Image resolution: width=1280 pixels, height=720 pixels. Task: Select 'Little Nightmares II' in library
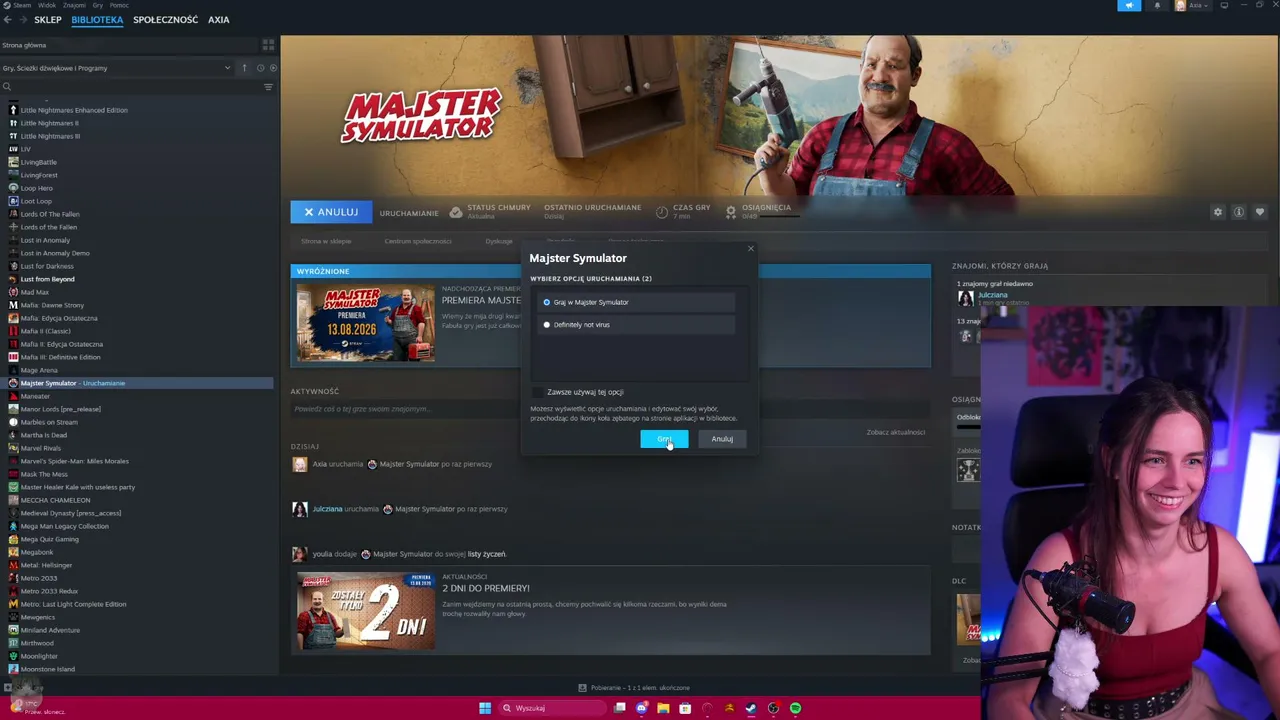pos(49,123)
